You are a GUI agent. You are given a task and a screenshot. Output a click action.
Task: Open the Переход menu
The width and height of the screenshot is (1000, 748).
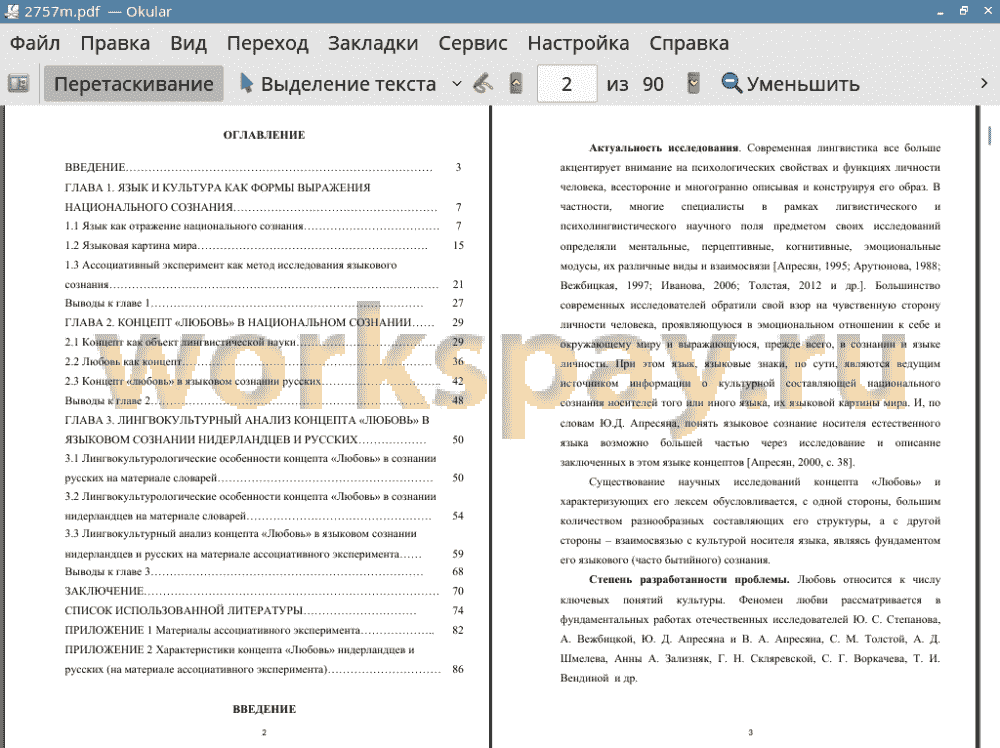coord(268,43)
